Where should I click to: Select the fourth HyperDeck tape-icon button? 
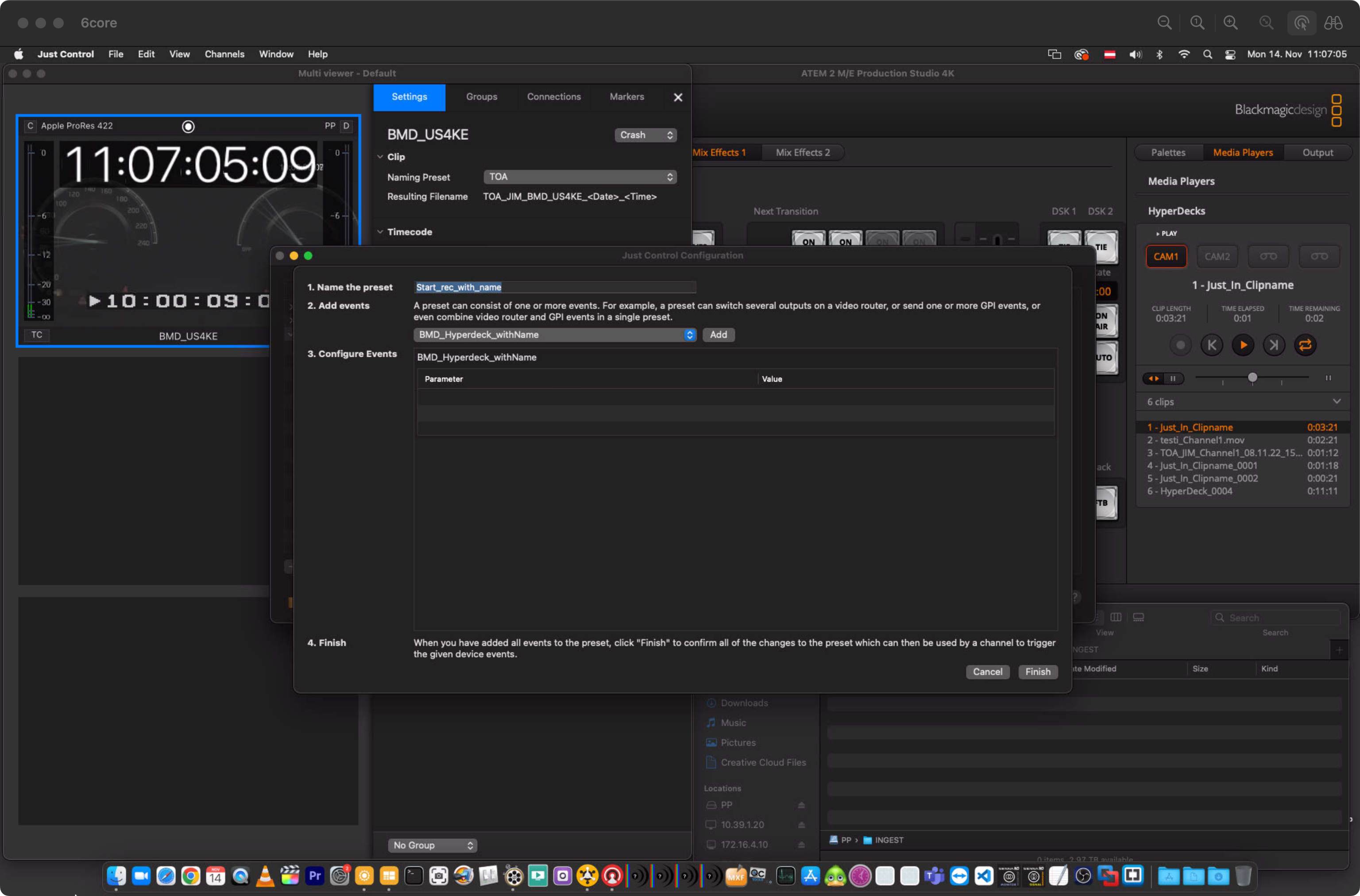[x=1319, y=257]
